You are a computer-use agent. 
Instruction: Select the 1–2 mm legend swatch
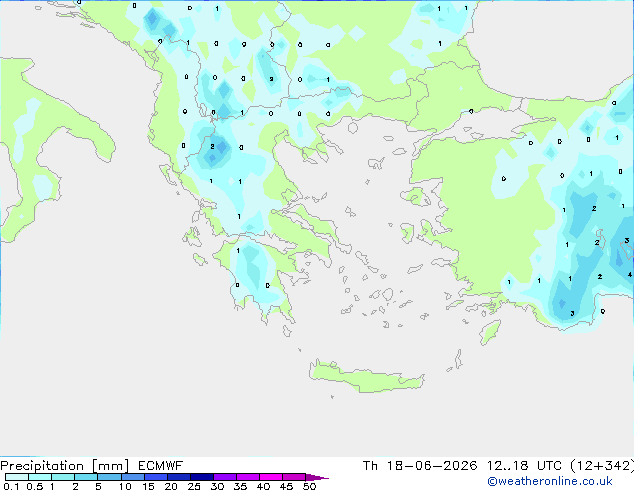[x=63, y=477]
